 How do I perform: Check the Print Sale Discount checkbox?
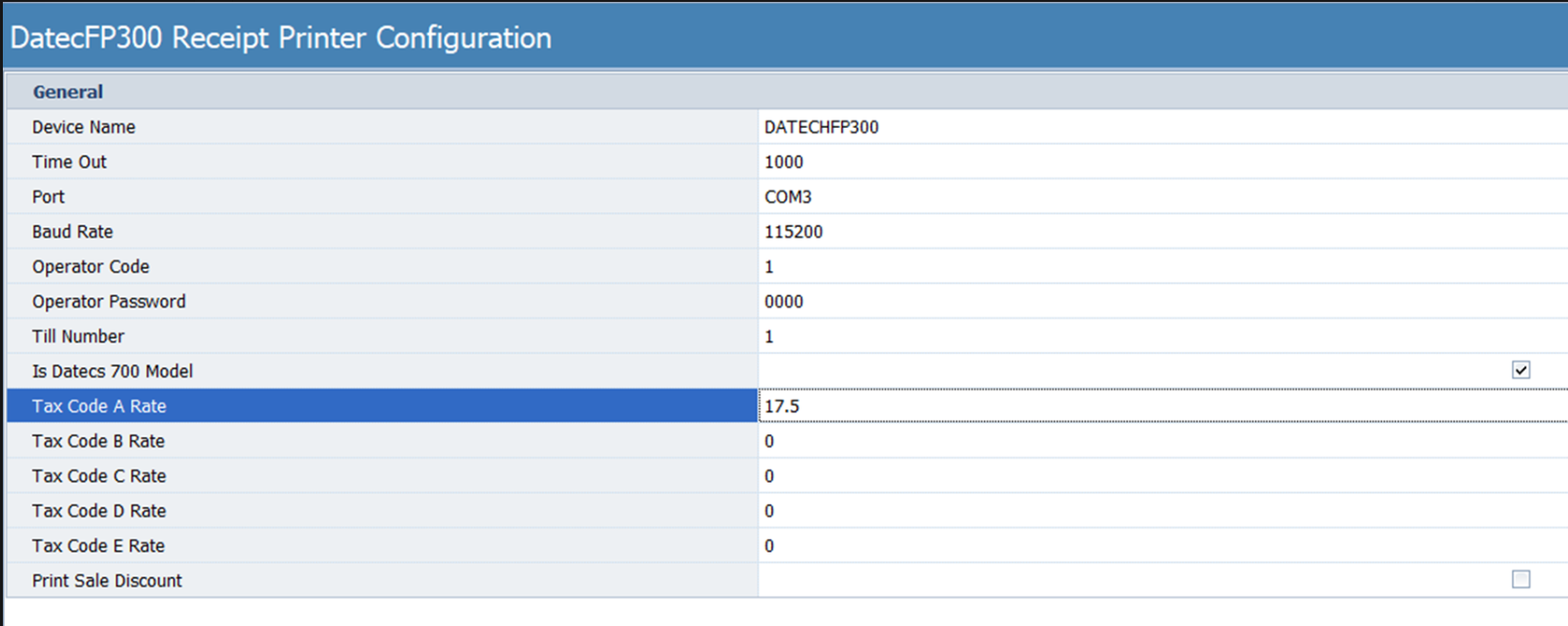1520,579
